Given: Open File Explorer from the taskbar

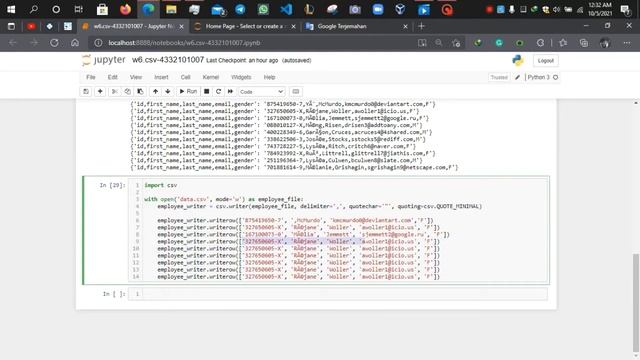Looking at the screenshot, I should tap(171, 9).
